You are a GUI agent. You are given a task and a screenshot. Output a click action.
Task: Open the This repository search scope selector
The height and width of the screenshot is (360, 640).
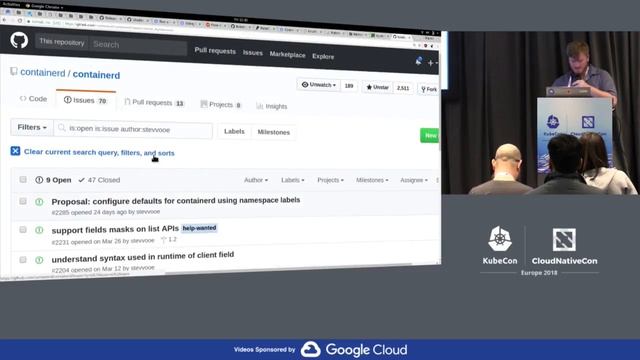click(62, 42)
